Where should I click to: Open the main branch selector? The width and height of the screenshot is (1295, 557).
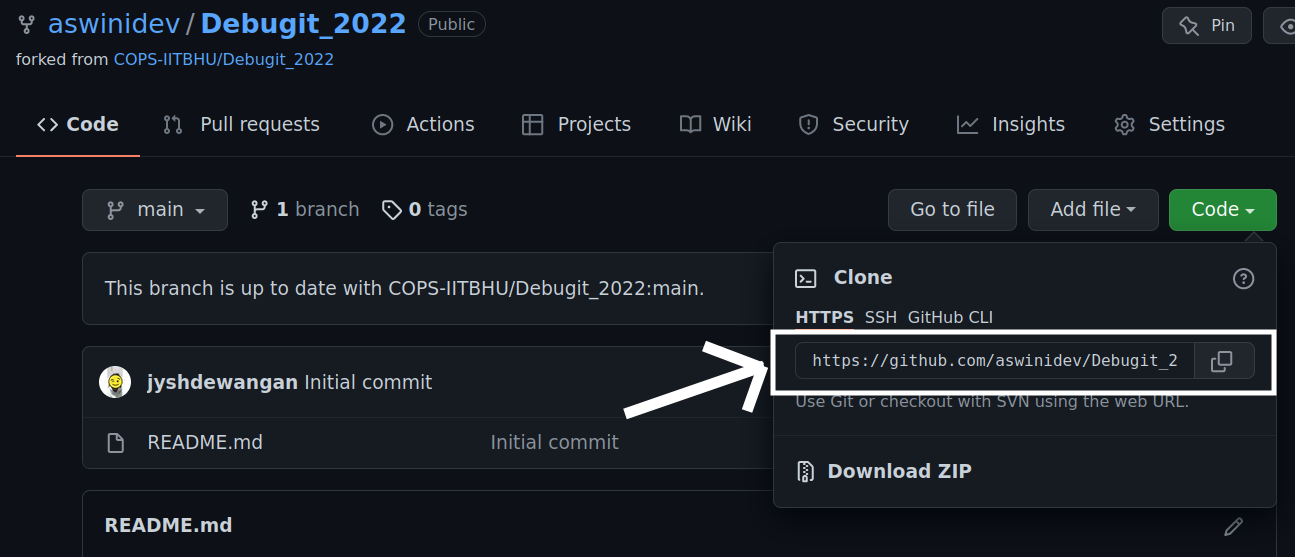coord(155,210)
